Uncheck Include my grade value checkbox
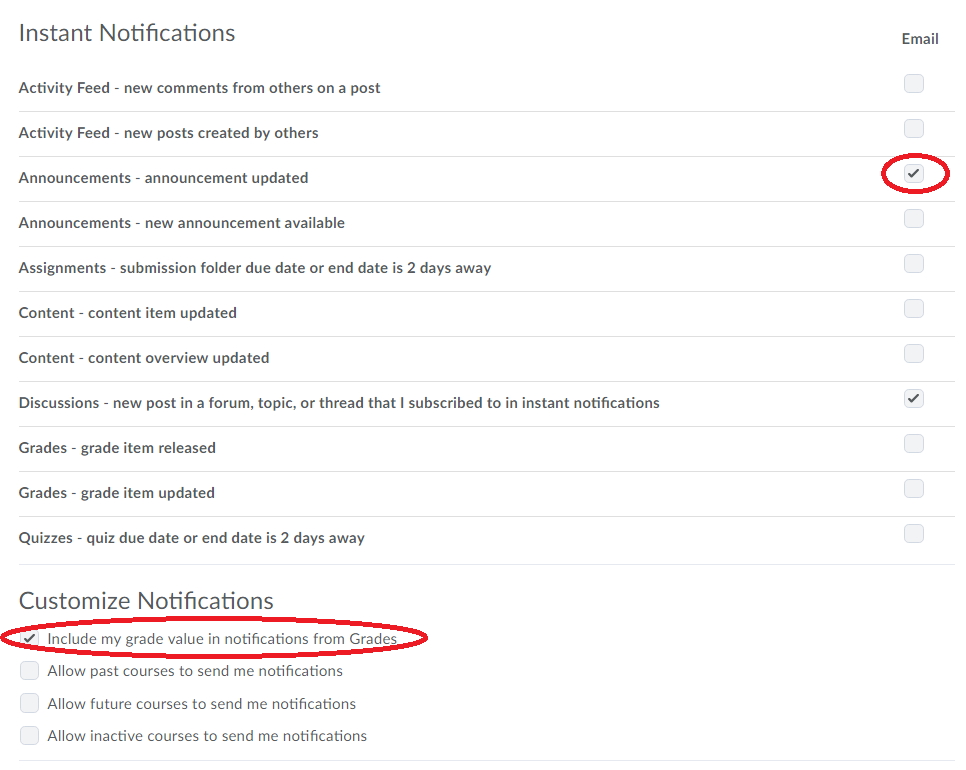 pyautogui.click(x=30, y=638)
